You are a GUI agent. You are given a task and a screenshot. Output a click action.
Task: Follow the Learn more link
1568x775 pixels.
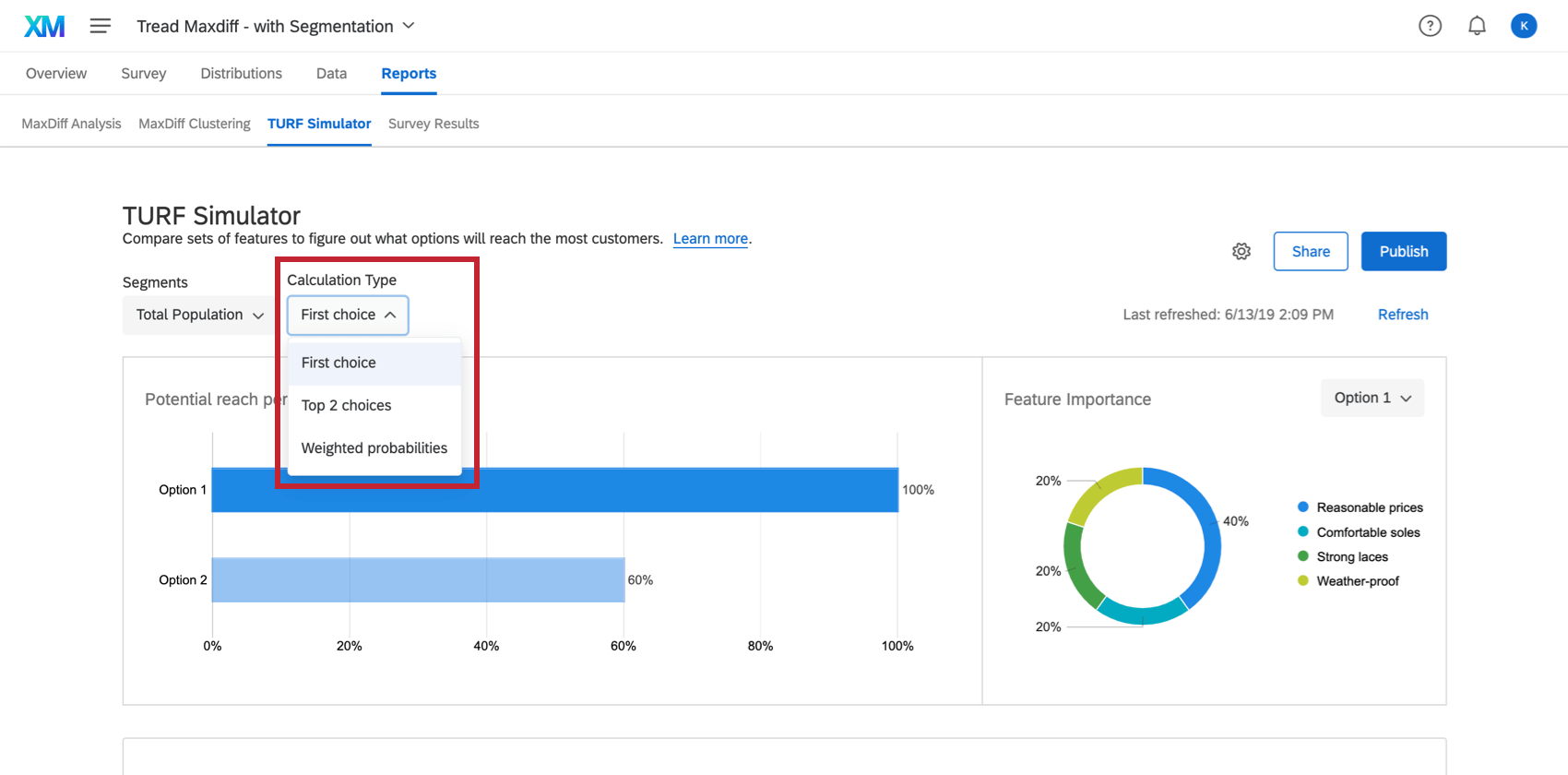tap(710, 239)
